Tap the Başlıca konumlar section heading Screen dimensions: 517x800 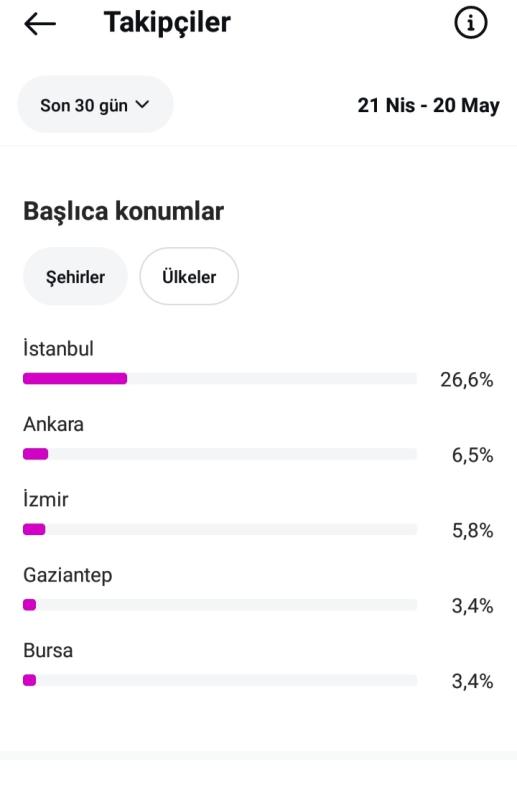[x=124, y=211]
